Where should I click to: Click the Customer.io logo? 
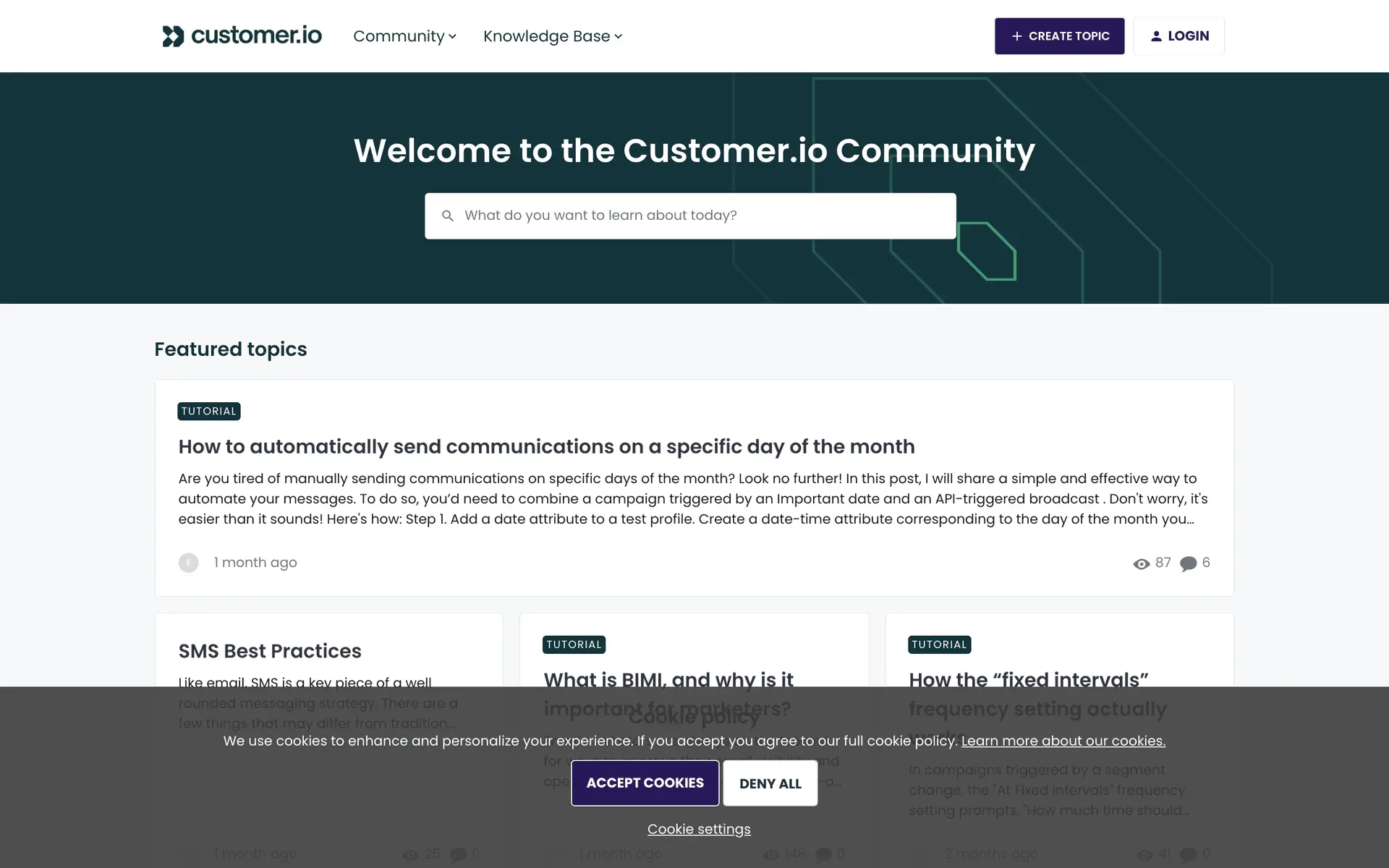(242, 35)
